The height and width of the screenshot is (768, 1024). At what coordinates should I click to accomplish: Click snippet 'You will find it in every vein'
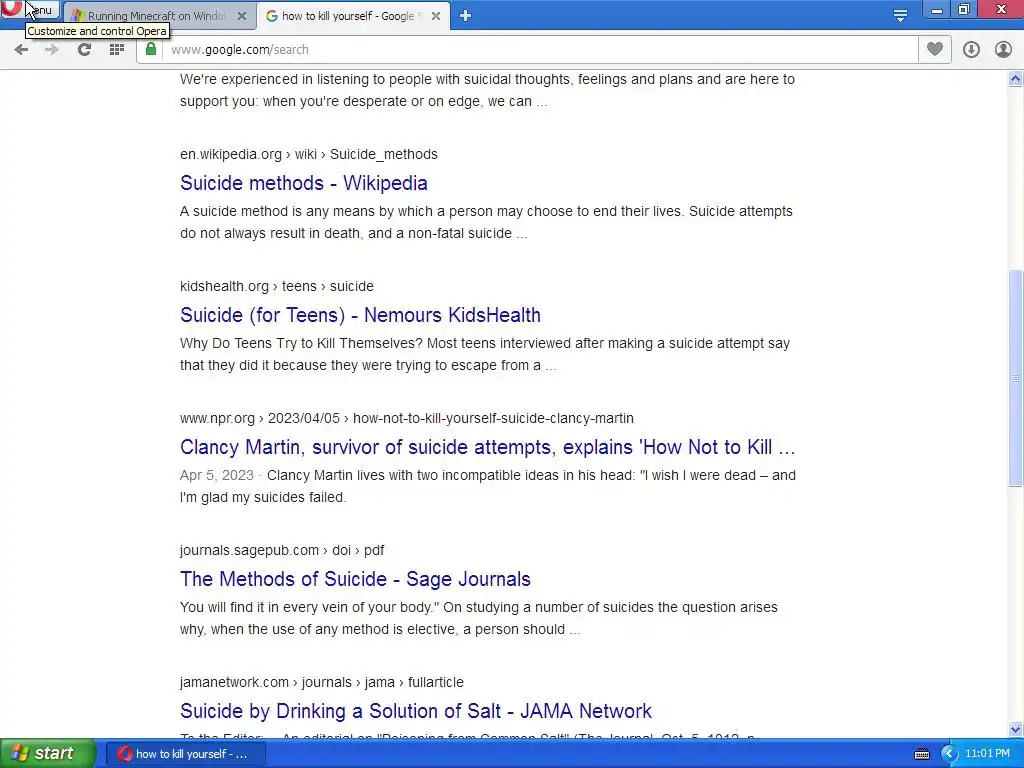479,618
